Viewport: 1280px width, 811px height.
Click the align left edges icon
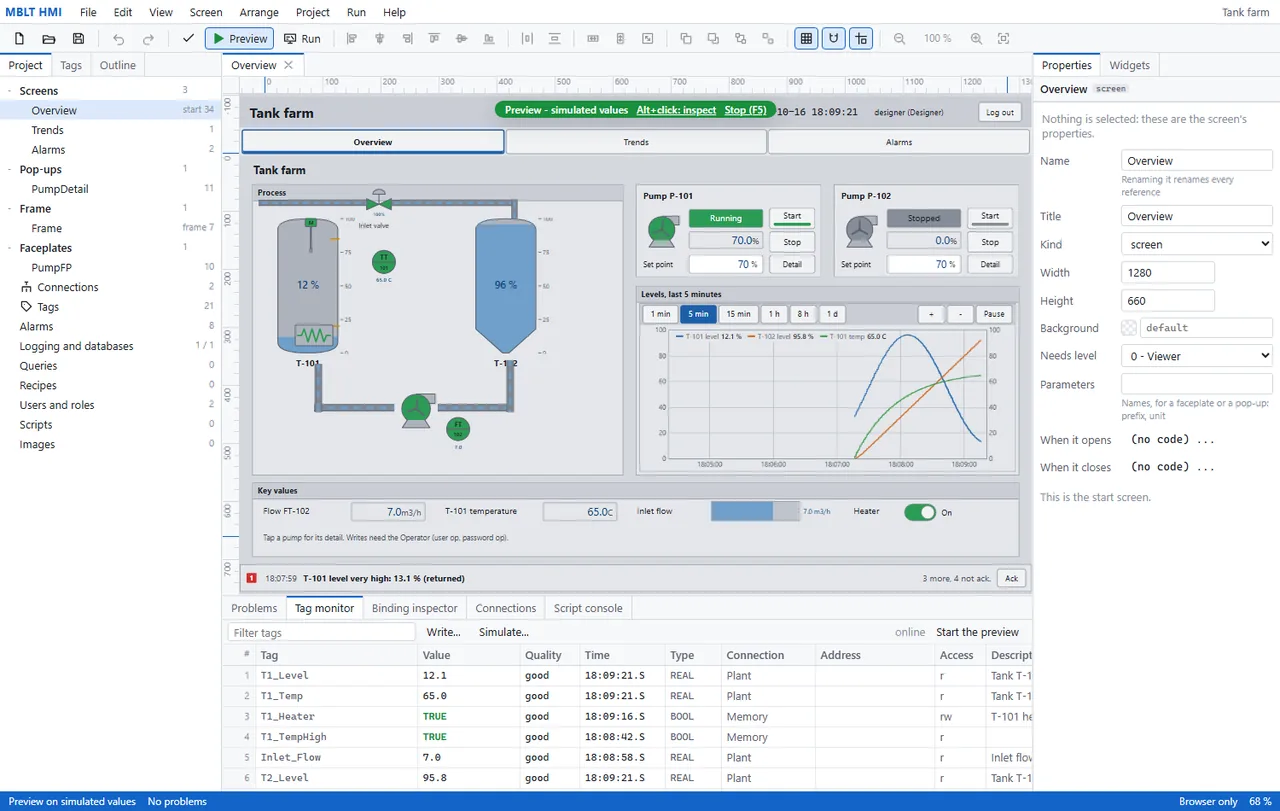pyautogui.click(x=352, y=39)
